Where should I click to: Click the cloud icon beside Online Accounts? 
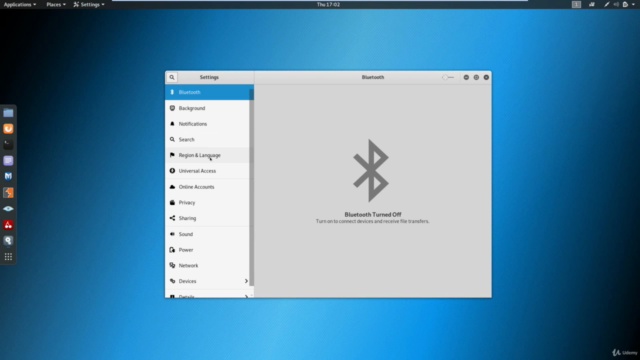click(172, 187)
